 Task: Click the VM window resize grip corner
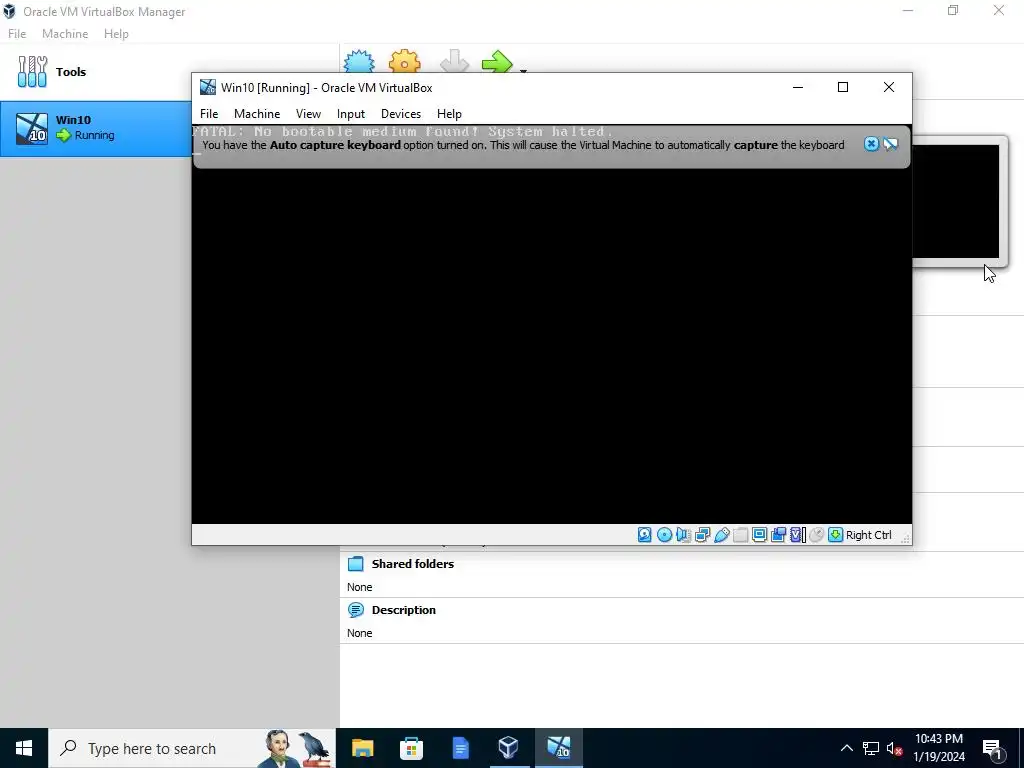click(x=905, y=537)
